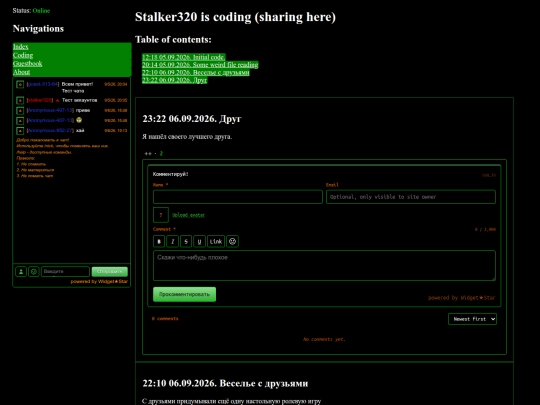Click stalker320 username in chat

40,100
